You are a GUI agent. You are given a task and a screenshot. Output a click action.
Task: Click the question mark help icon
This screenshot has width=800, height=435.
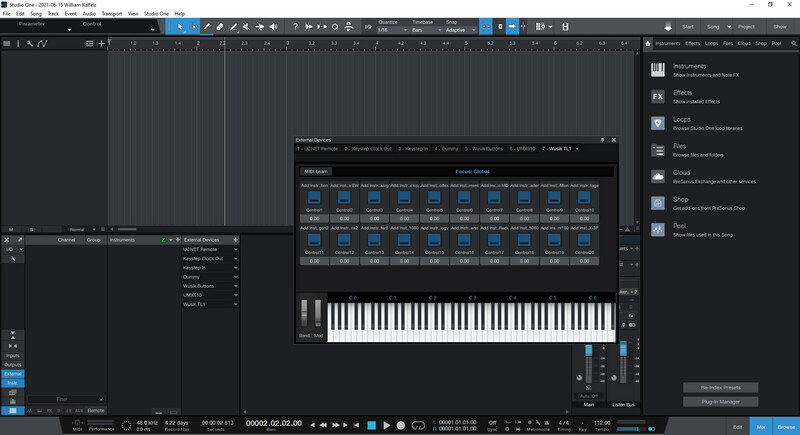tap(295, 27)
